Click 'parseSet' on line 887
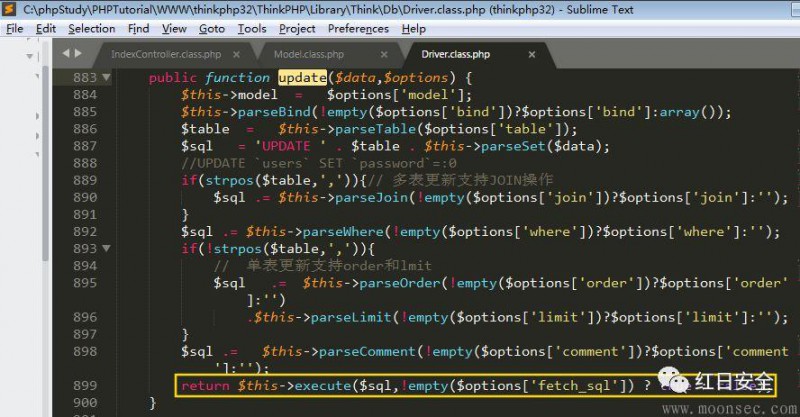Viewport: 800px width, 417px height. pos(513,146)
